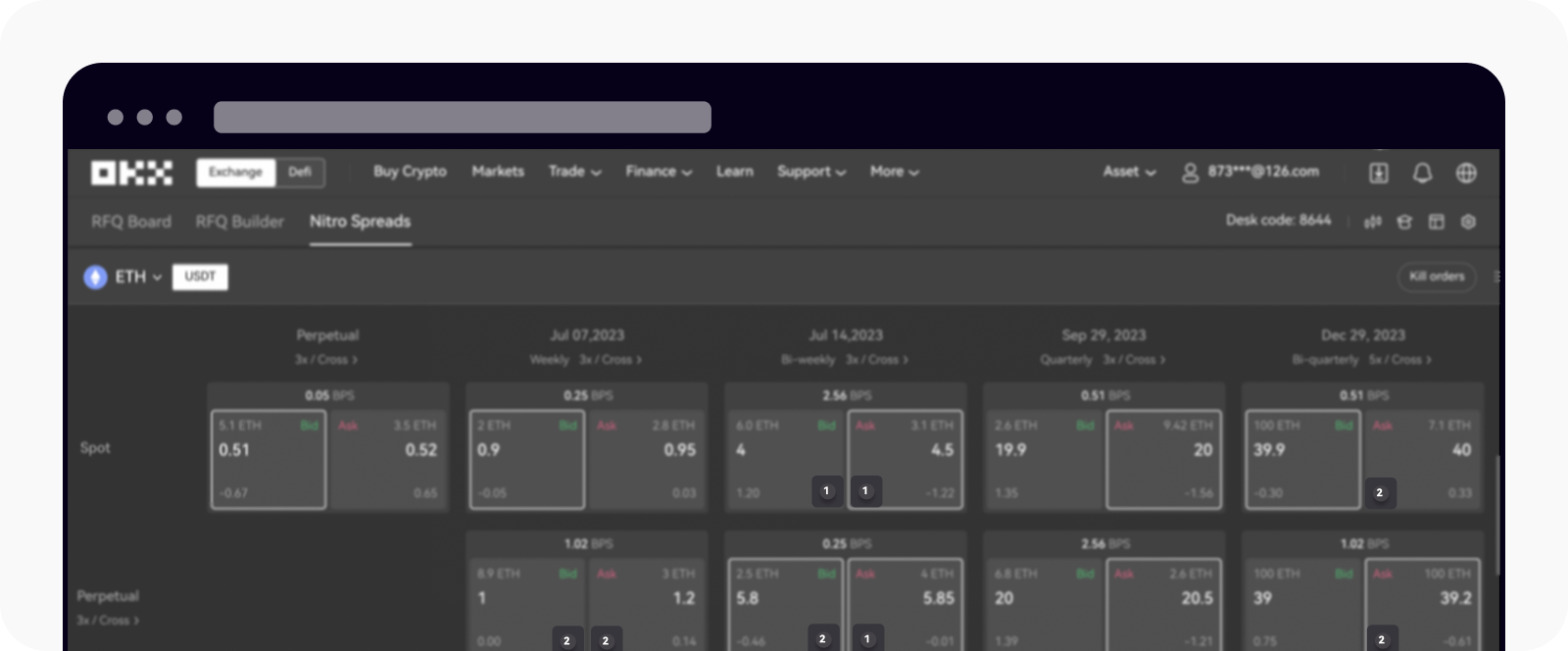Screen dimensions: 1568x651
Task: Select Perpetual Jul 14 ask 5.85
Action: coord(906,605)
